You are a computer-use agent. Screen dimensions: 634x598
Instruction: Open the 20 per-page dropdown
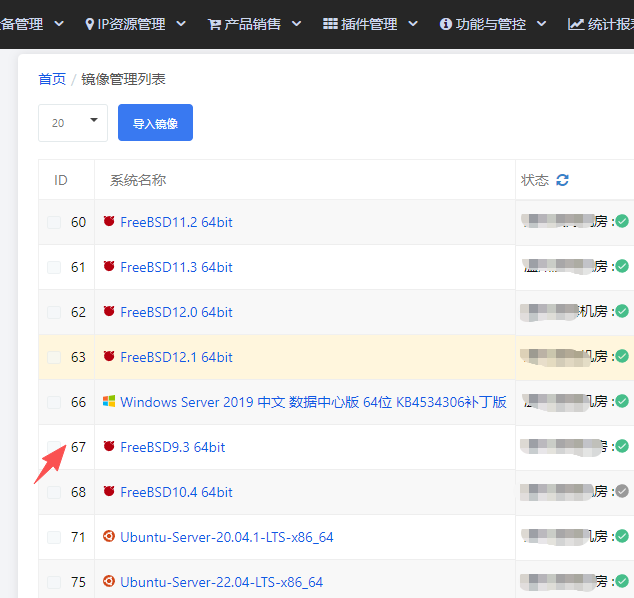pyautogui.click(x=72, y=123)
